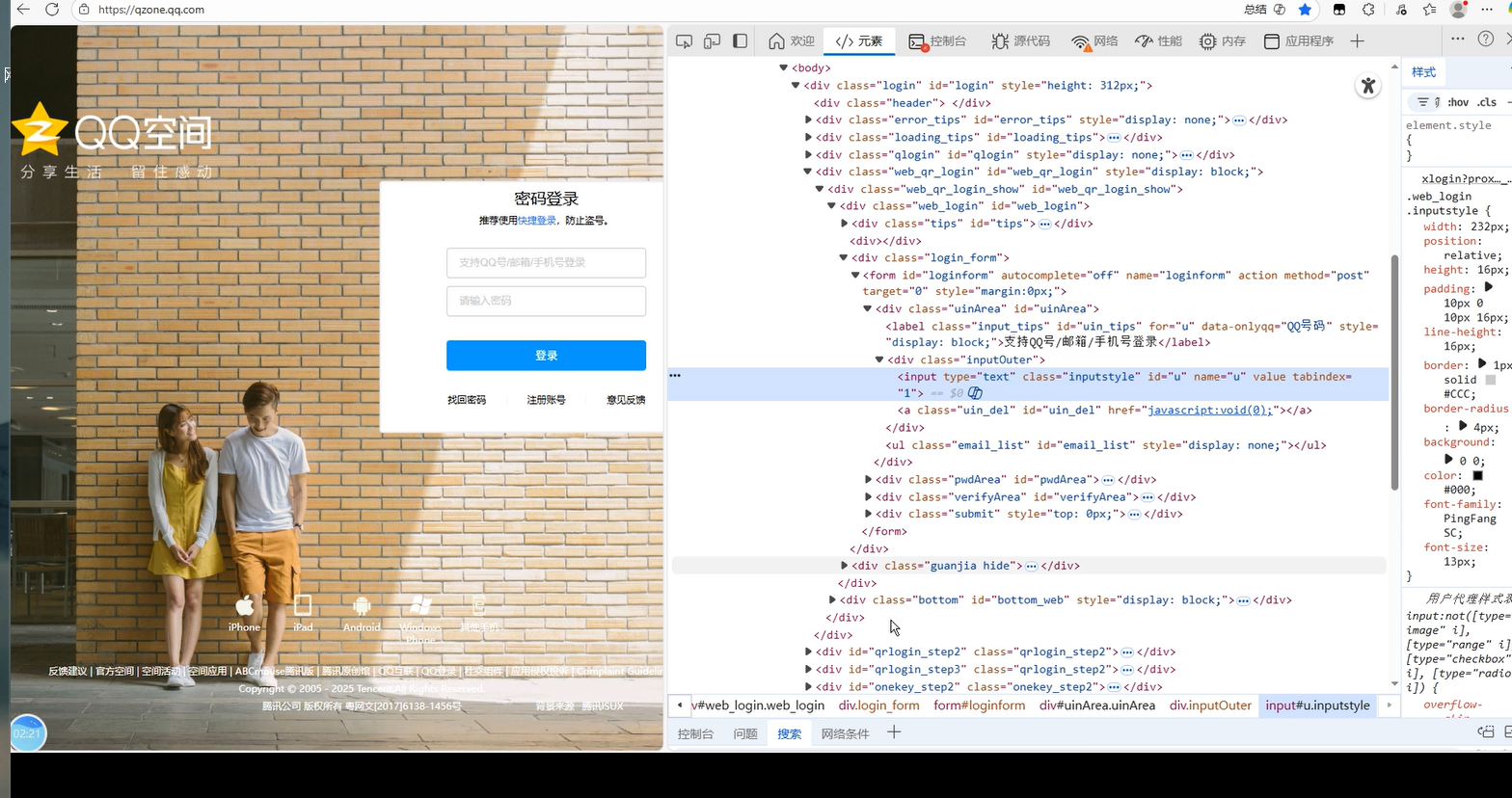The image size is (1512, 798).
Task: Expand the div bottom_web node
Action: pos(832,600)
